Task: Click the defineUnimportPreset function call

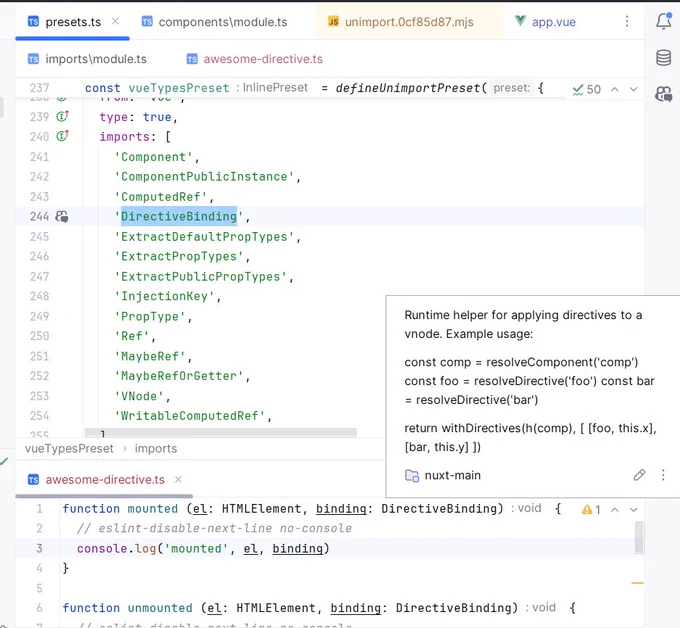Action: pos(408,88)
